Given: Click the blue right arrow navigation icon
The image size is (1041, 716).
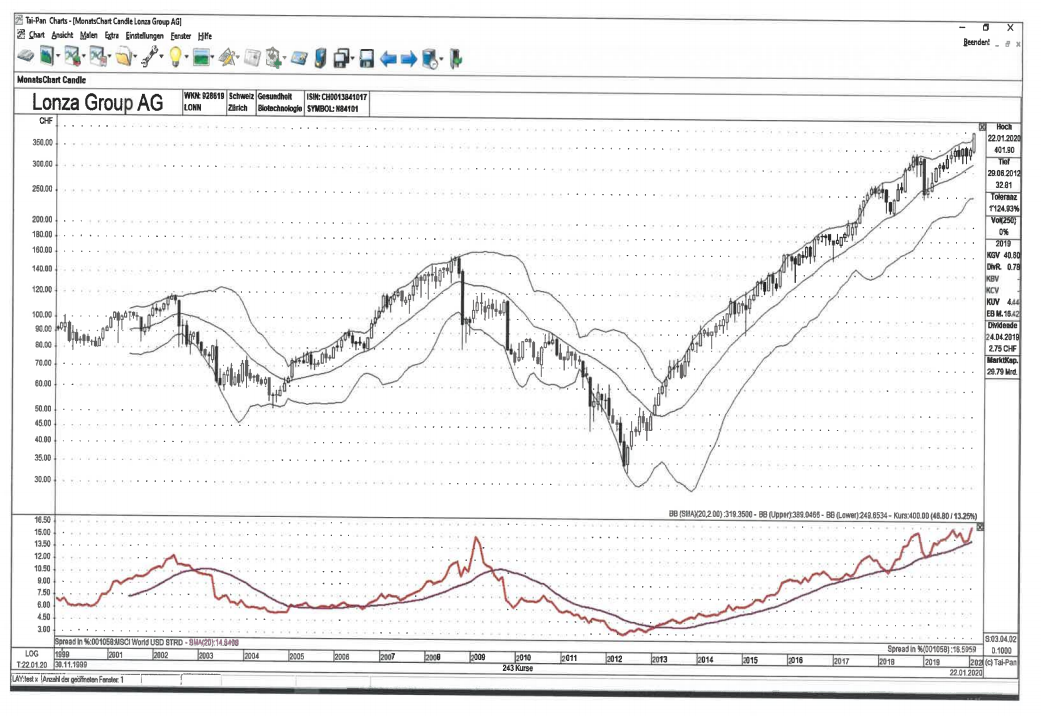Looking at the screenshot, I should (x=407, y=57).
